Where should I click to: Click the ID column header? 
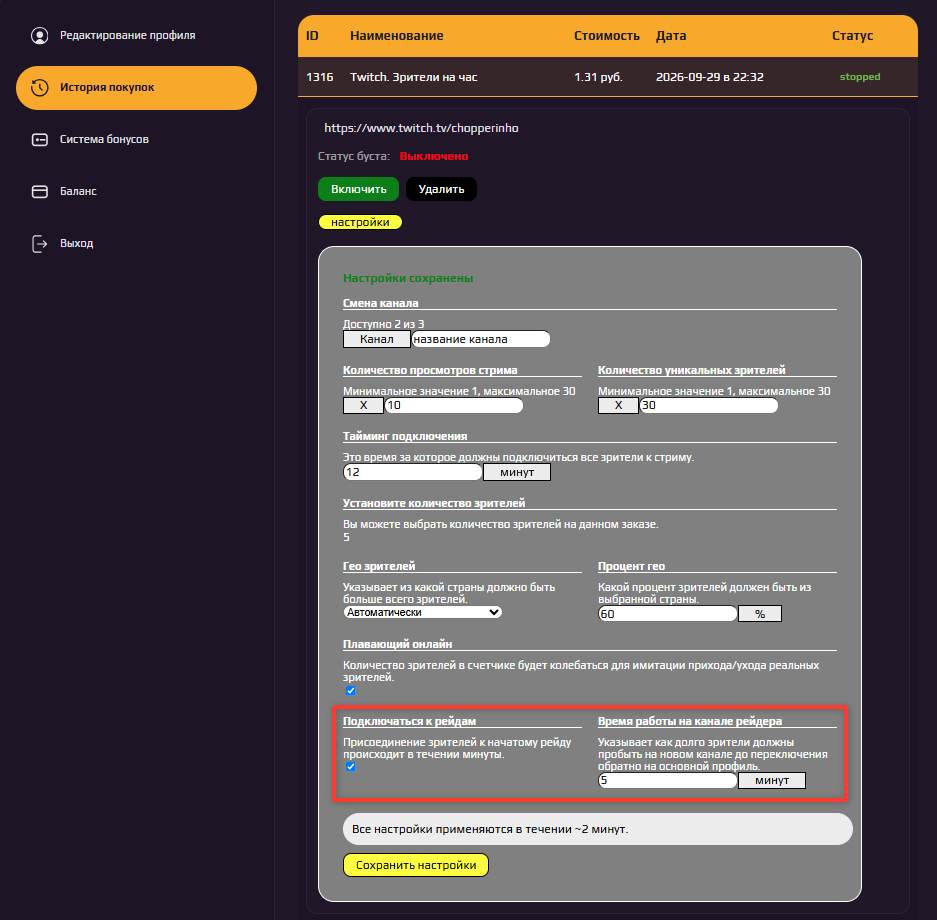[312, 36]
